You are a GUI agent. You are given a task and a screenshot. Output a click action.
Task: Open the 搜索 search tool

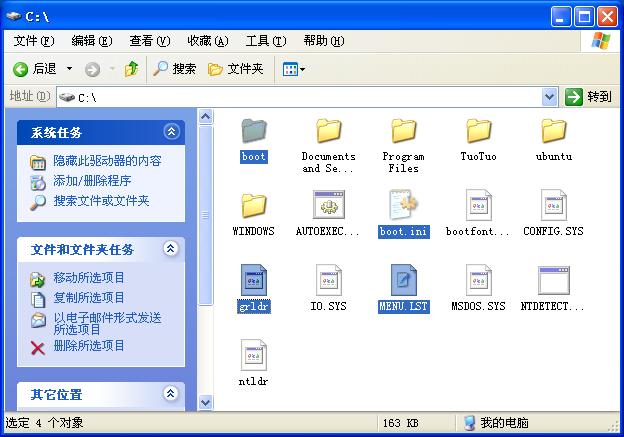(175, 69)
